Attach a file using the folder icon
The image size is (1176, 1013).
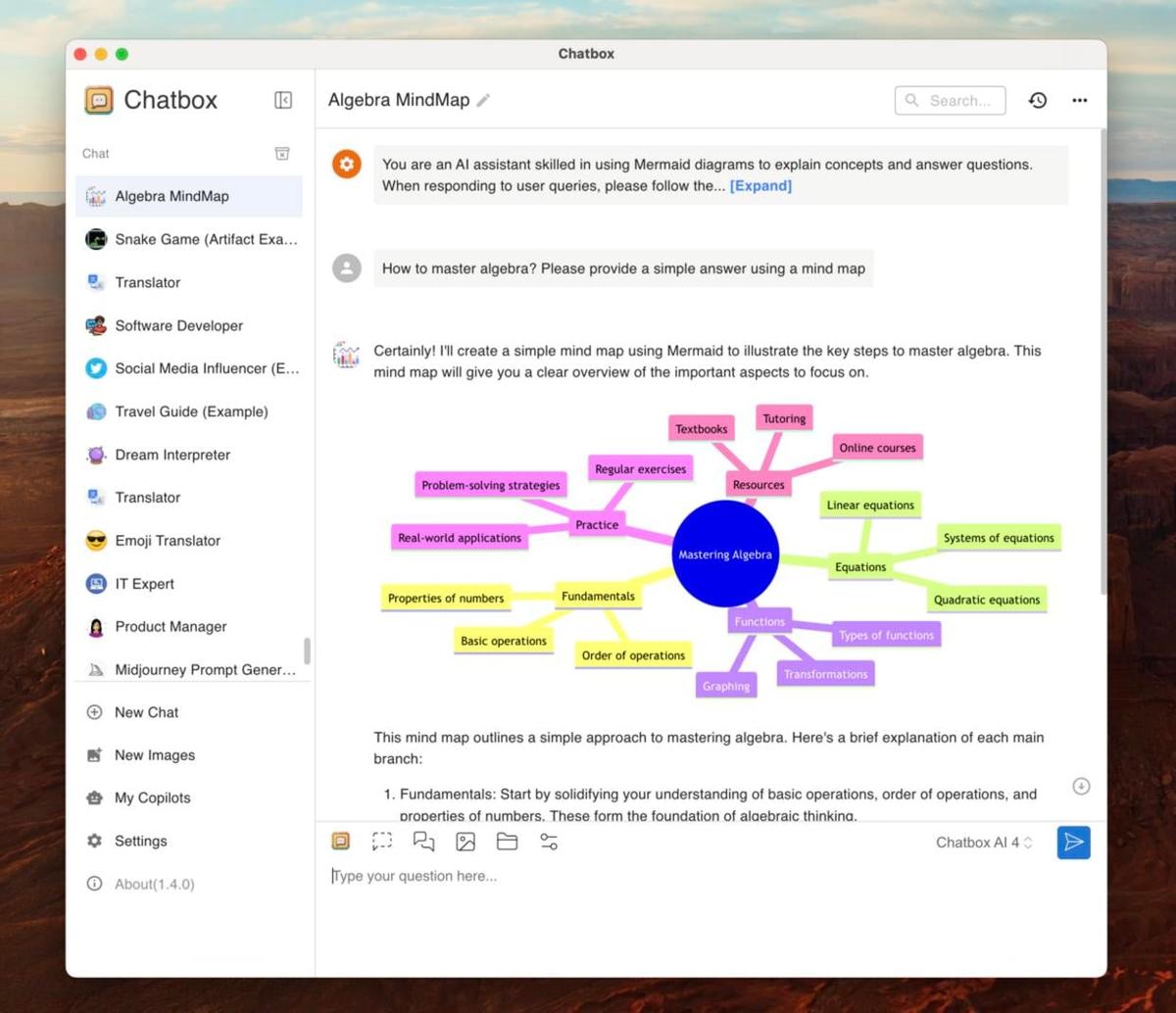(507, 841)
